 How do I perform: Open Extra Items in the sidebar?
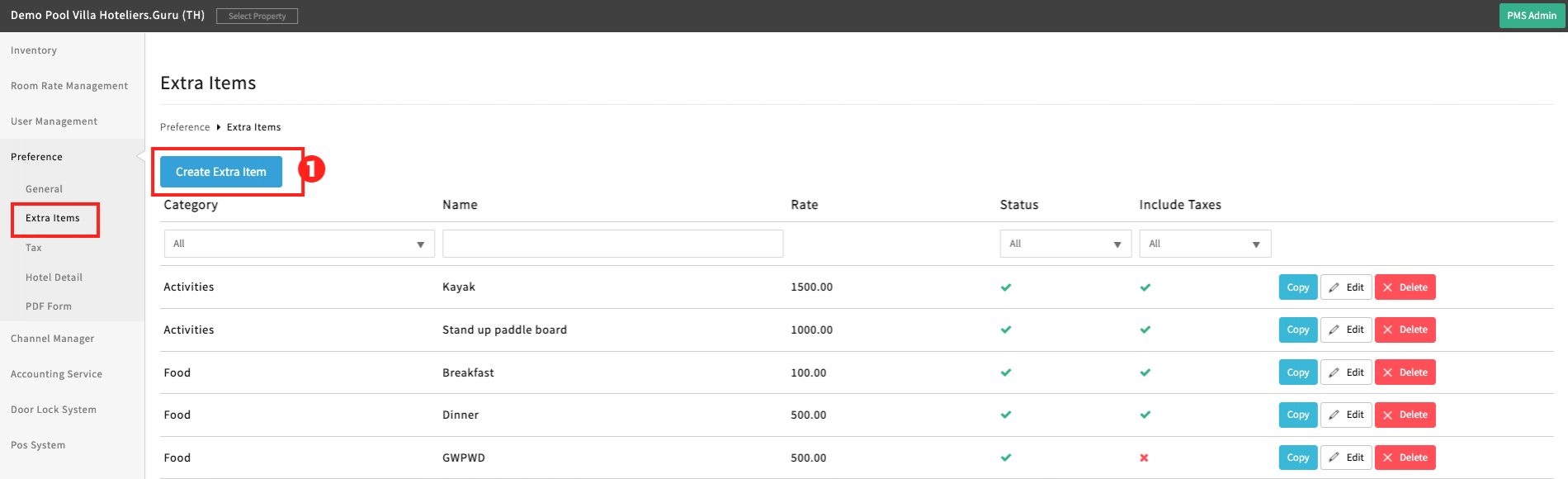pyautogui.click(x=53, y=218)
